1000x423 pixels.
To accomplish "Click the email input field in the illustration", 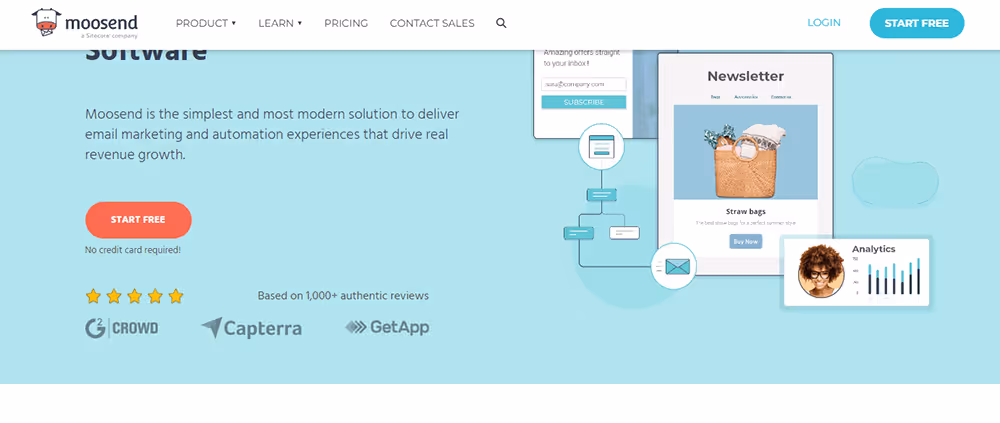I will [x=584, y=84].
